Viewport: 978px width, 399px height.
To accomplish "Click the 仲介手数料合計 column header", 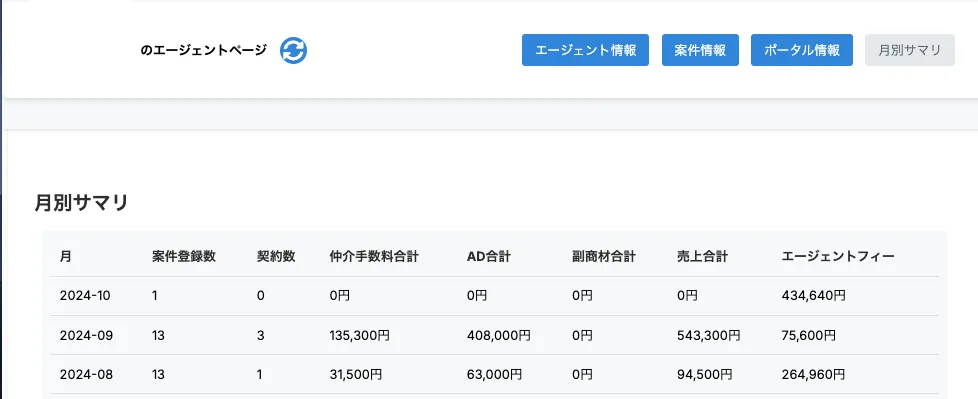I will point(374,256).
